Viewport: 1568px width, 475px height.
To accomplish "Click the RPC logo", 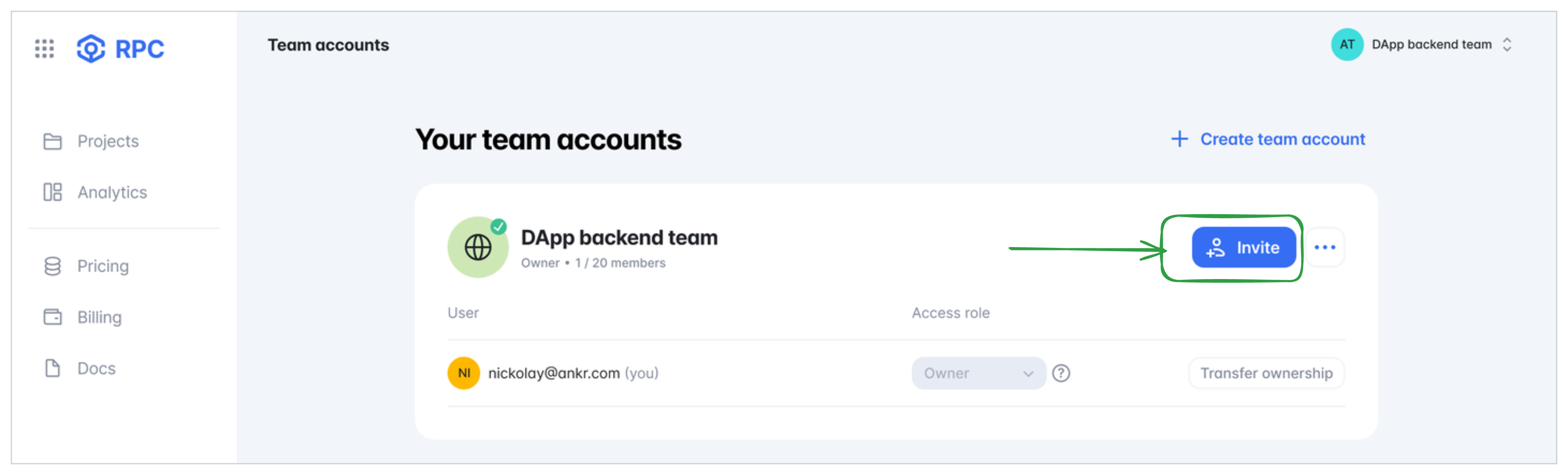I will click(121, 49).
